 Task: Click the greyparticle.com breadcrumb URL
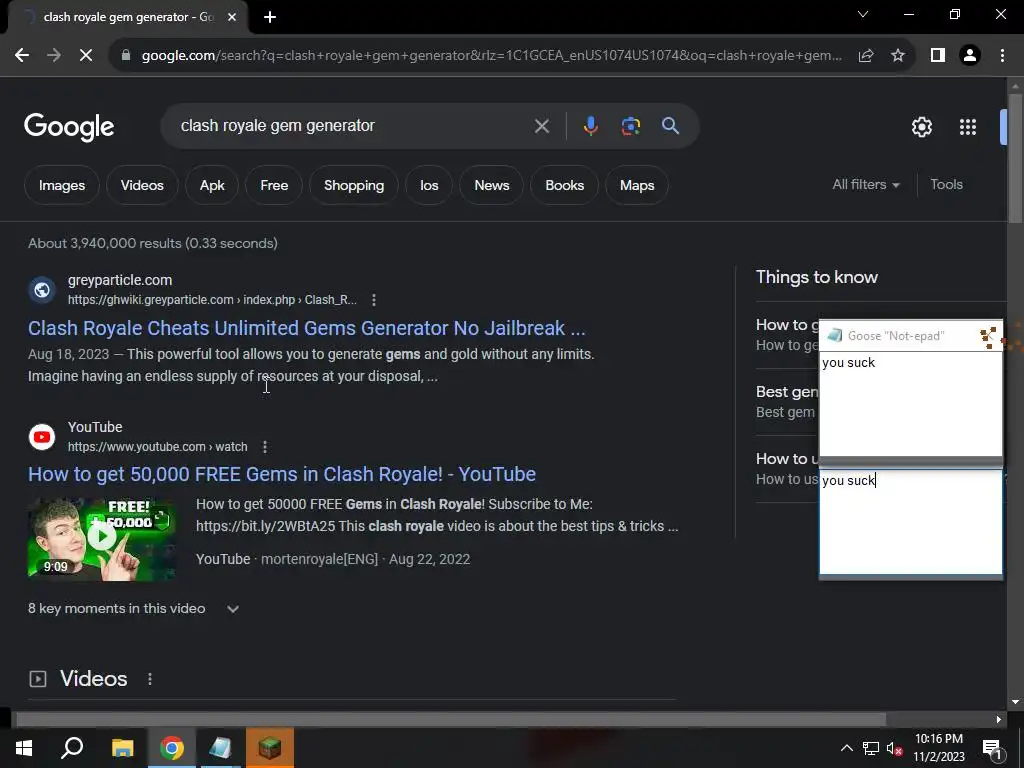[212, 300]
